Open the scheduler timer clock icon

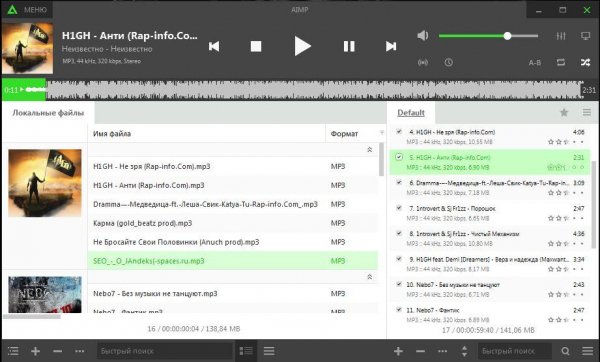pos(448,62)
